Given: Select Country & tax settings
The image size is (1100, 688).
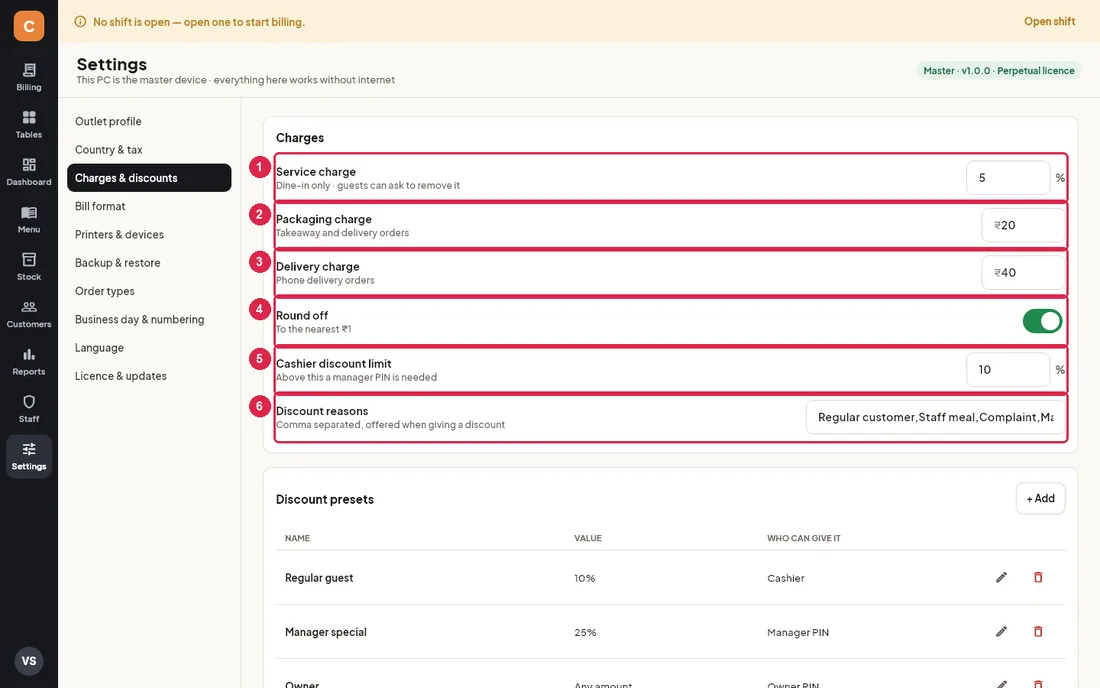Looking at the screenshot, I should [149, 149].
